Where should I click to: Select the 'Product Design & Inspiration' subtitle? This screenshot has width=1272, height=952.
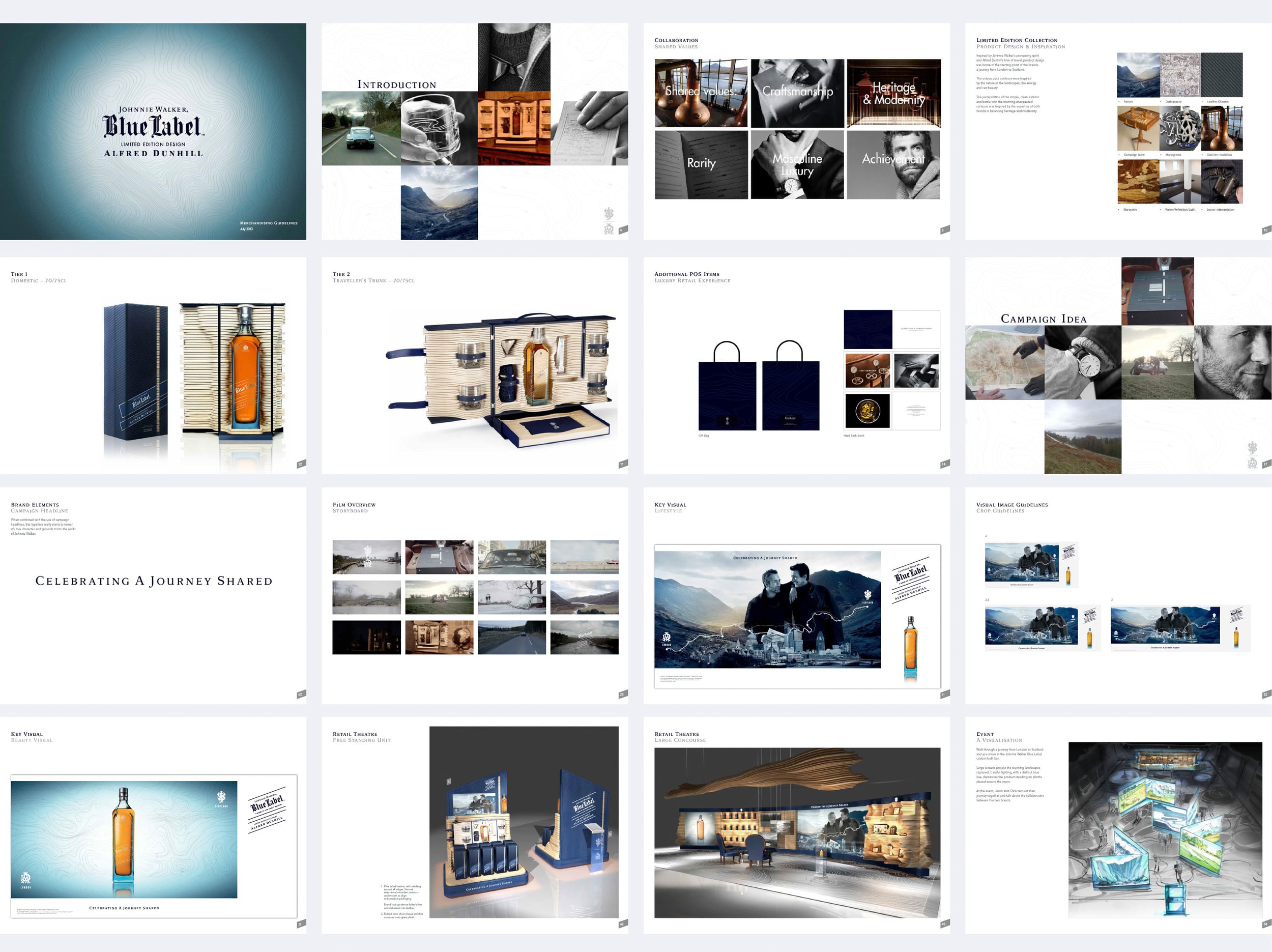[1021, 47]
